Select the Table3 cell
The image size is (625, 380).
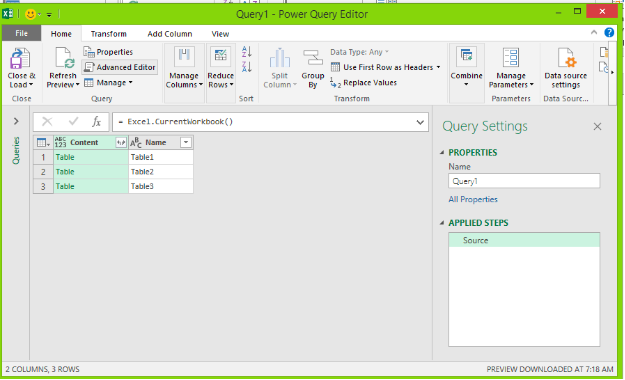(161, 186)
